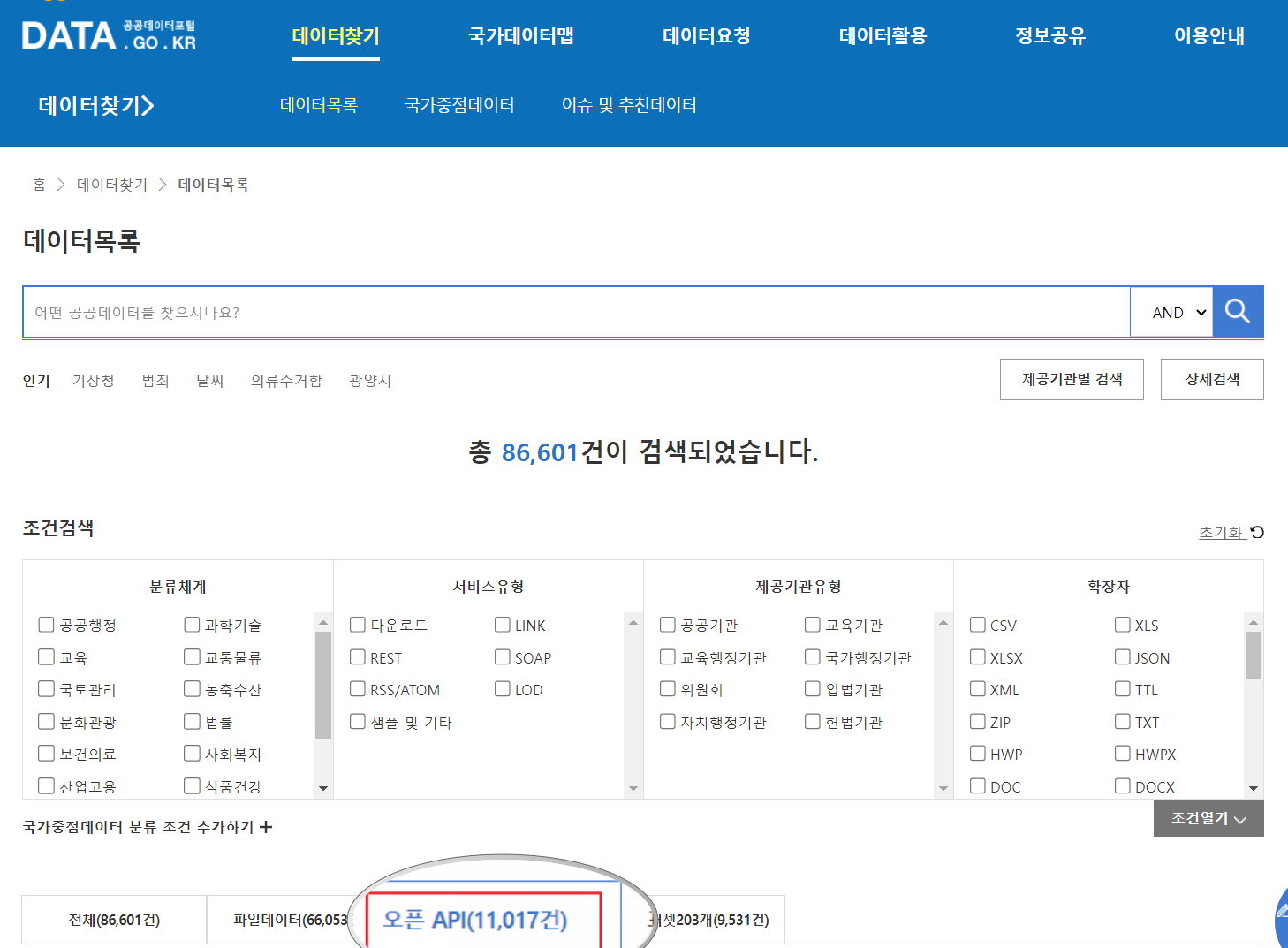Click the 기상청 popular keyword
This screenshot has height=948, width=1288.
[x=93, y=381]
